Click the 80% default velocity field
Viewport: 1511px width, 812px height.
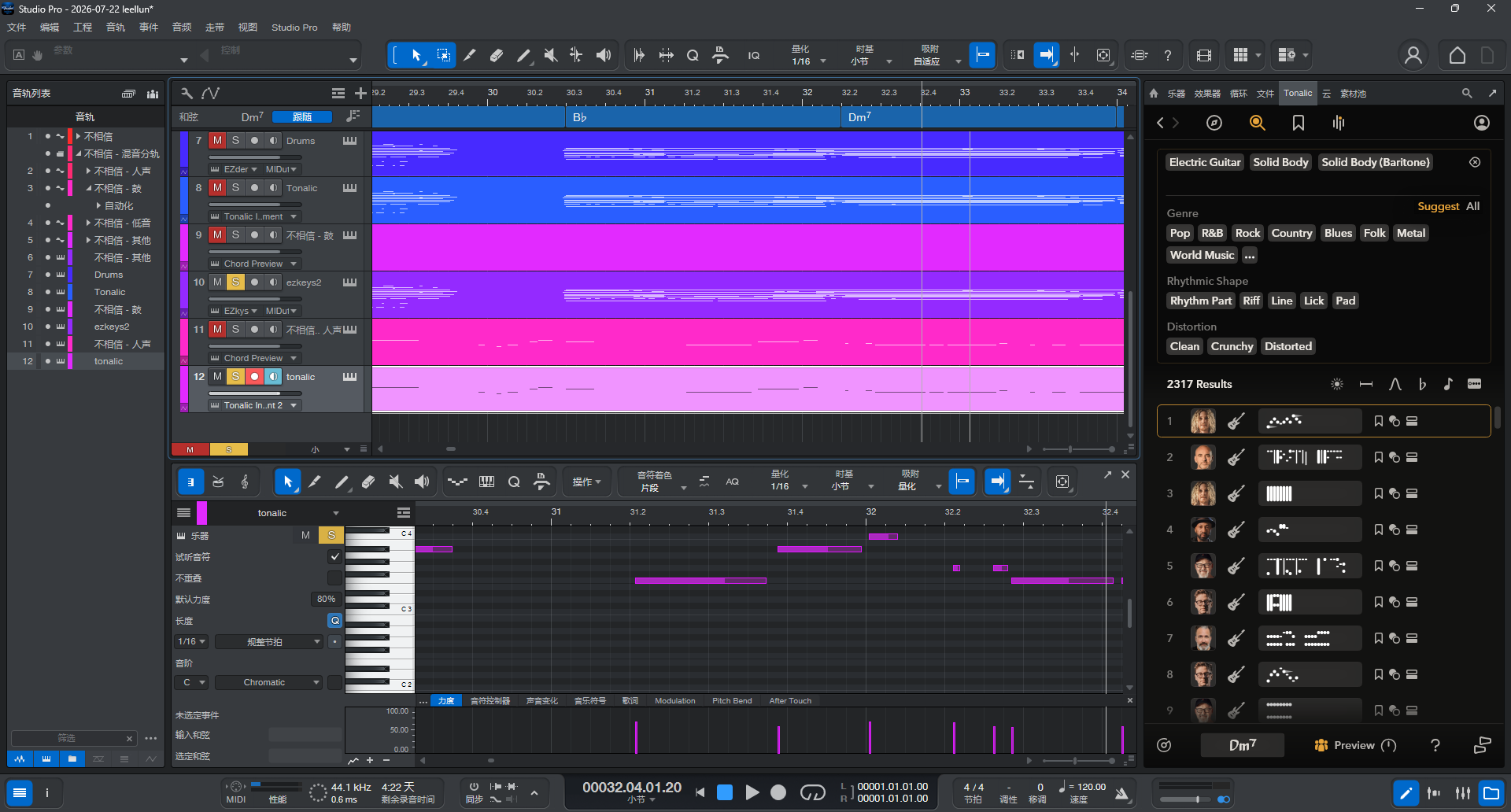326,599
